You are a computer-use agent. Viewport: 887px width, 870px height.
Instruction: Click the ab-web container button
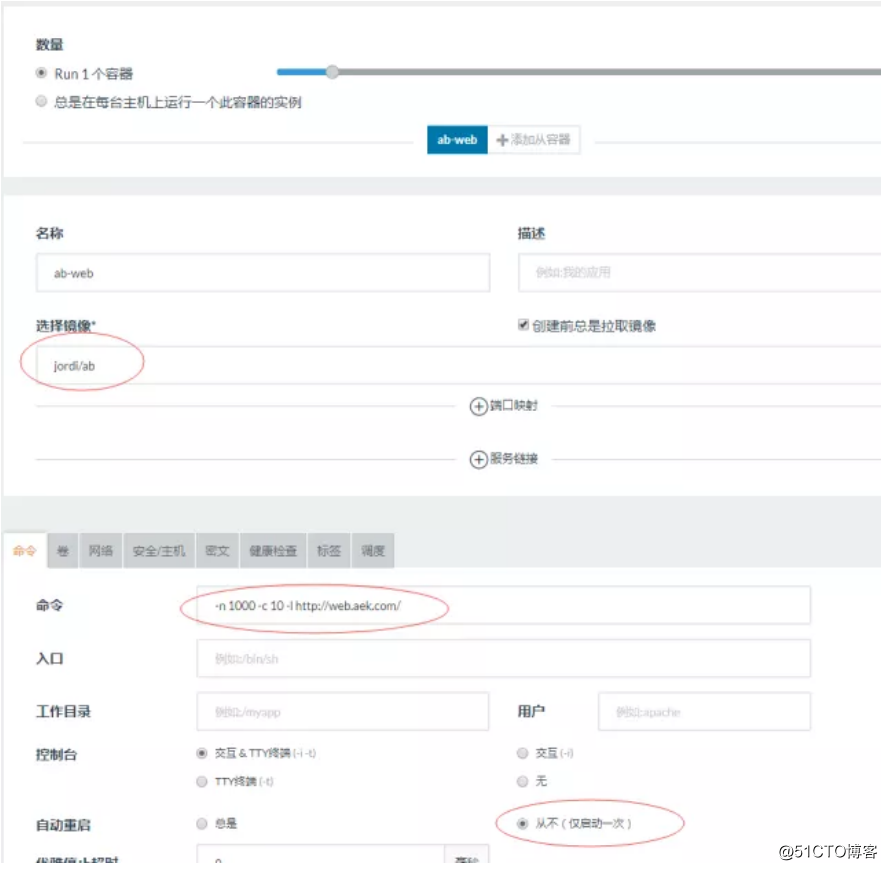coord(459,140)
